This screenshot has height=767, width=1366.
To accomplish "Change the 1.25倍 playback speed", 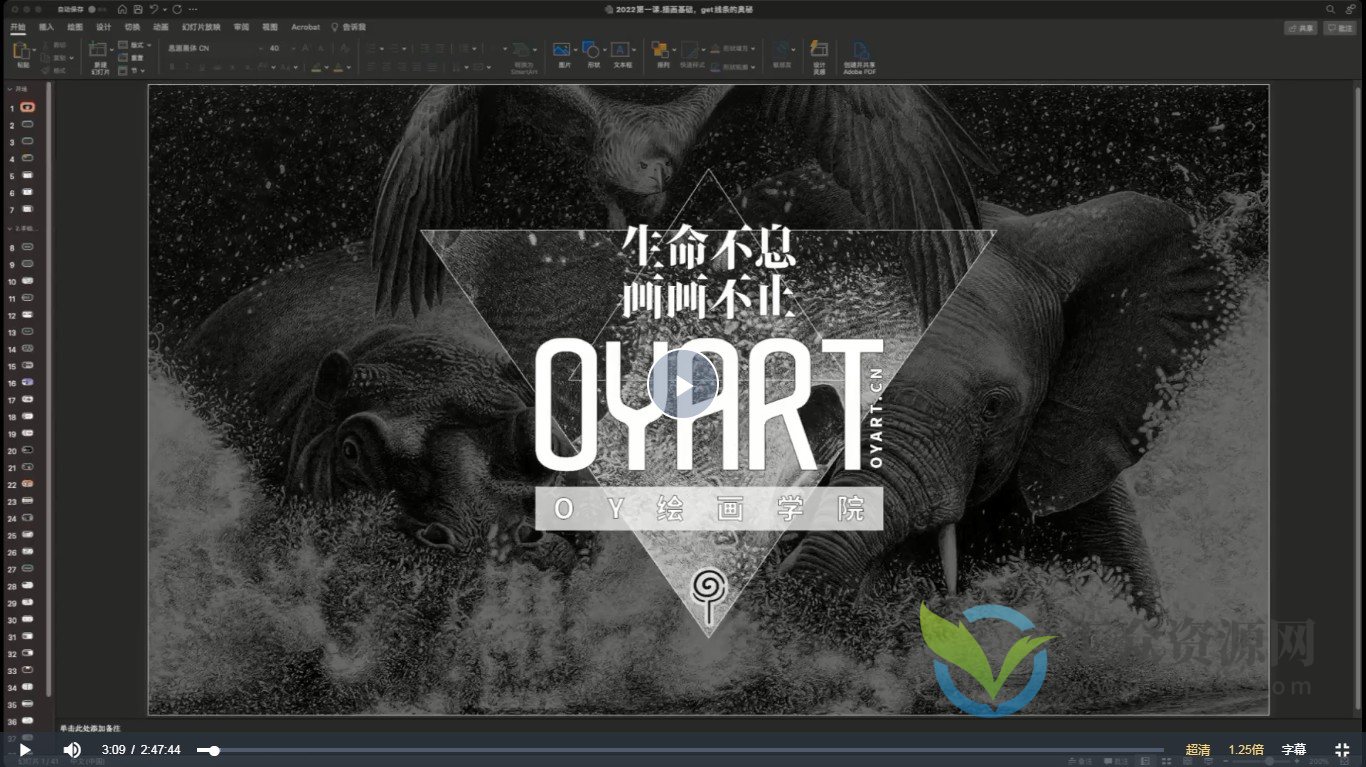I will (x=1246, y=749).
